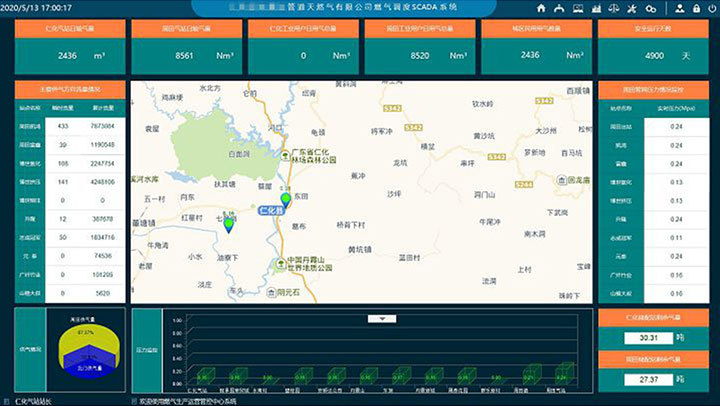720x406 pixels.
Task: Click the 8520 Nm³ value card
Action: [x=420, y=56]
